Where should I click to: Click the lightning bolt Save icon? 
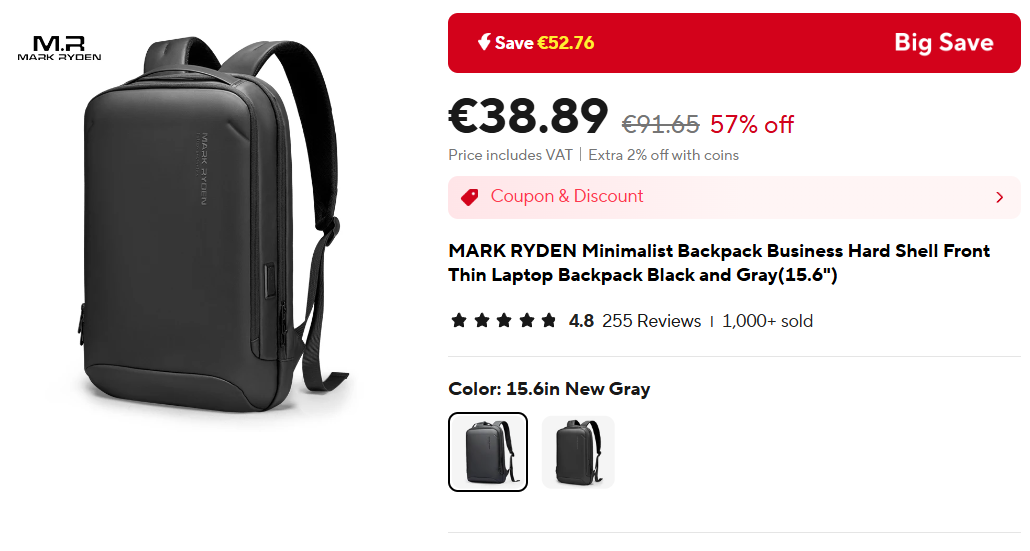[484, 43]
